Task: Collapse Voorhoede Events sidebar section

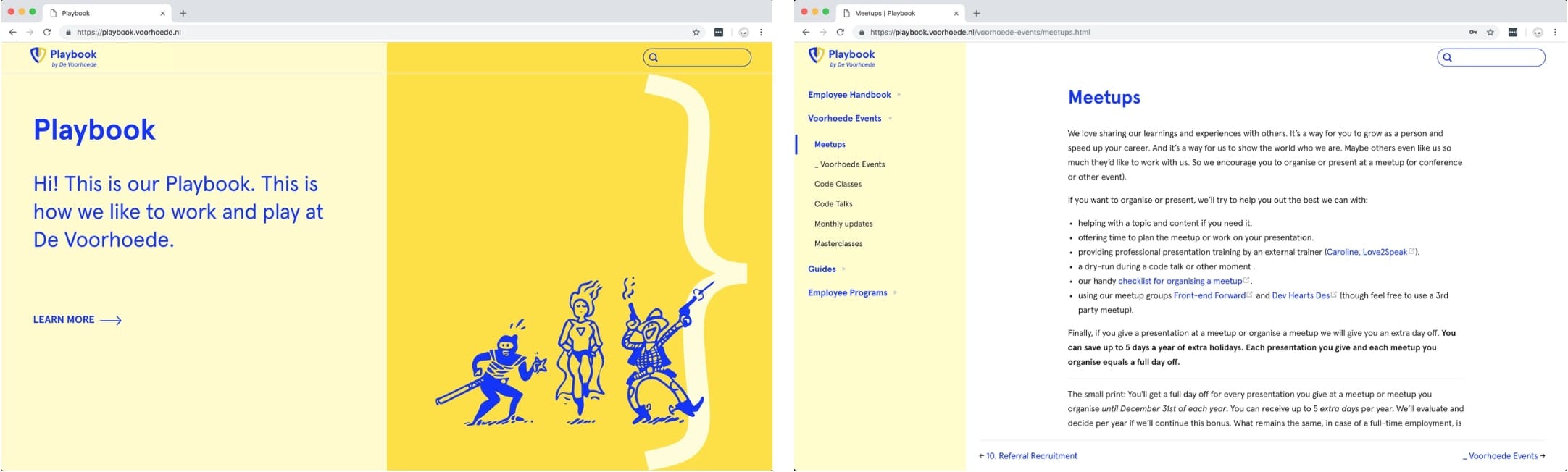Action: coord(850,119)
